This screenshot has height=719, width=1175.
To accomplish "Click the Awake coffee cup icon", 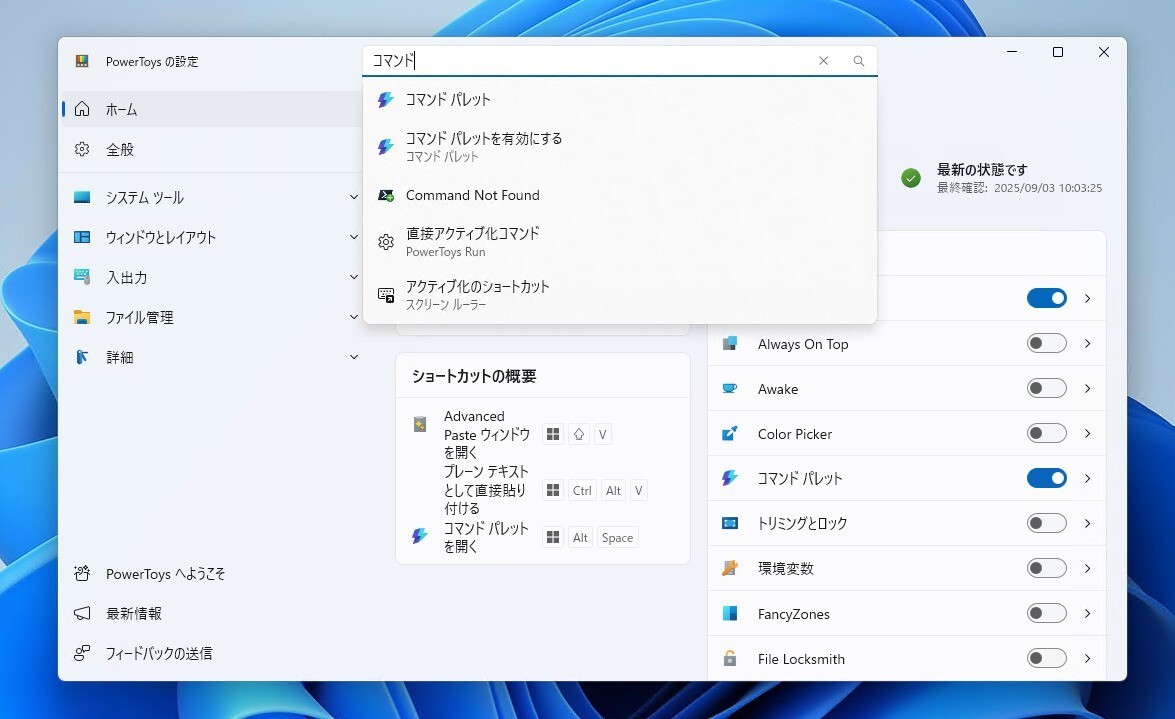I will coord(730,388).
